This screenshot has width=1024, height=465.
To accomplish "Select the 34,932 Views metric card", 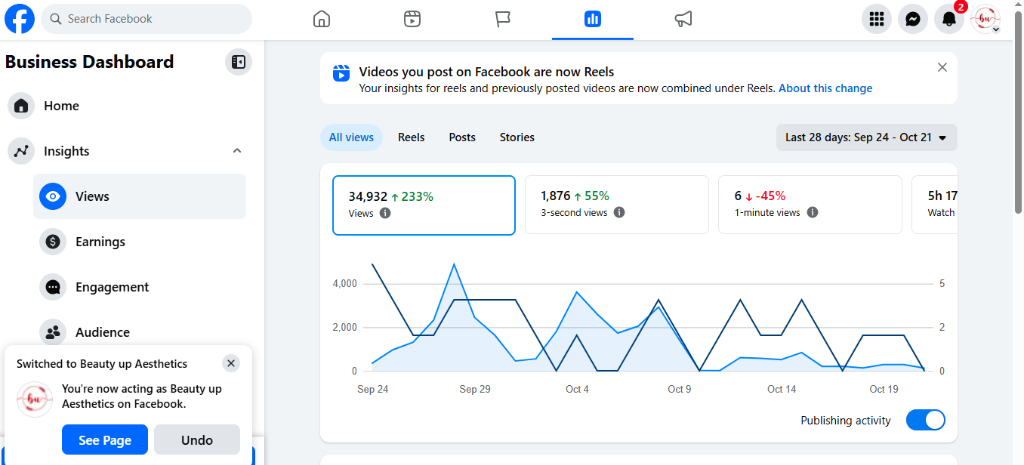I will tap(424, 205).
